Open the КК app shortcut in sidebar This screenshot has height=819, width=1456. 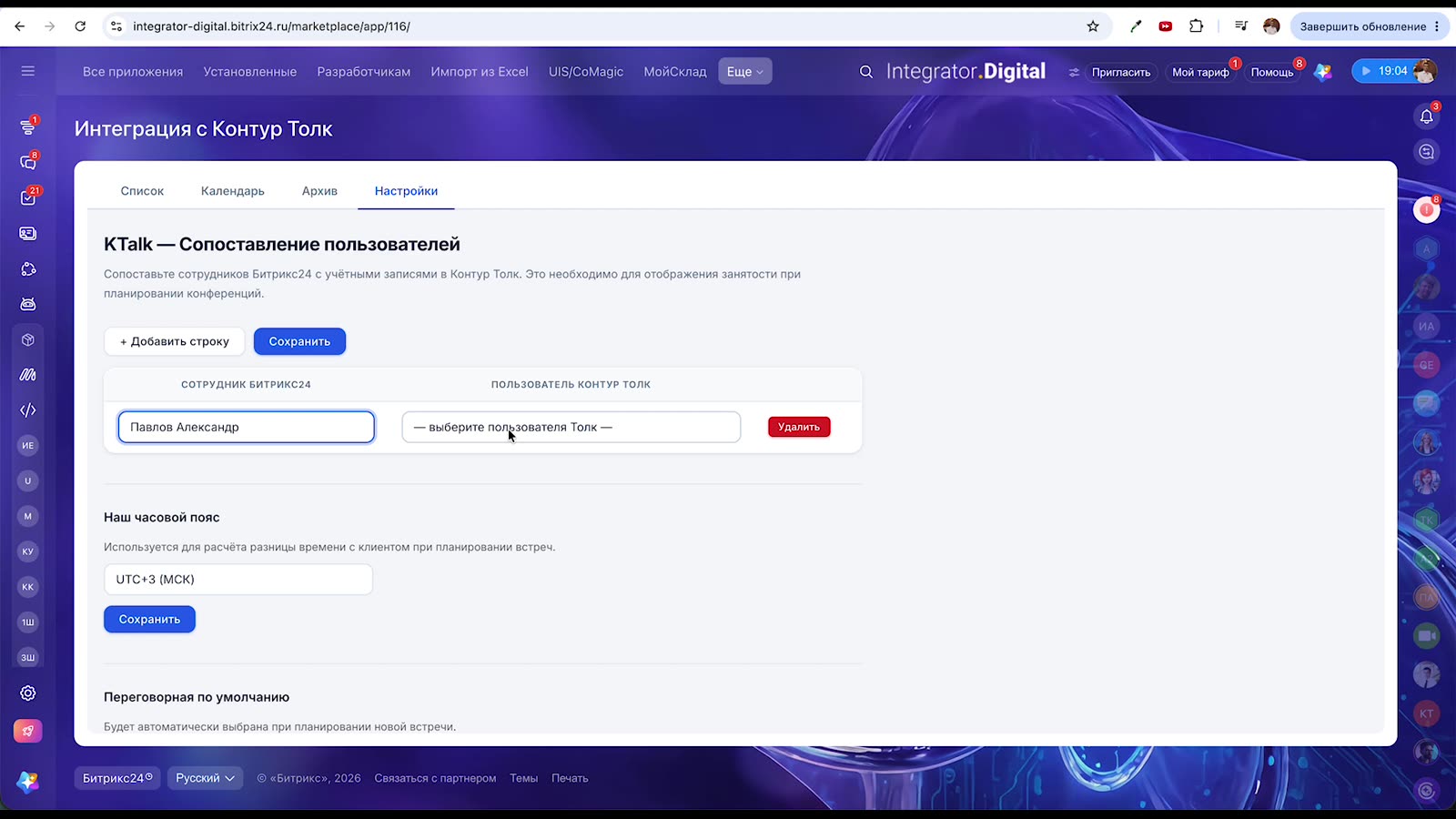point(28,587)
